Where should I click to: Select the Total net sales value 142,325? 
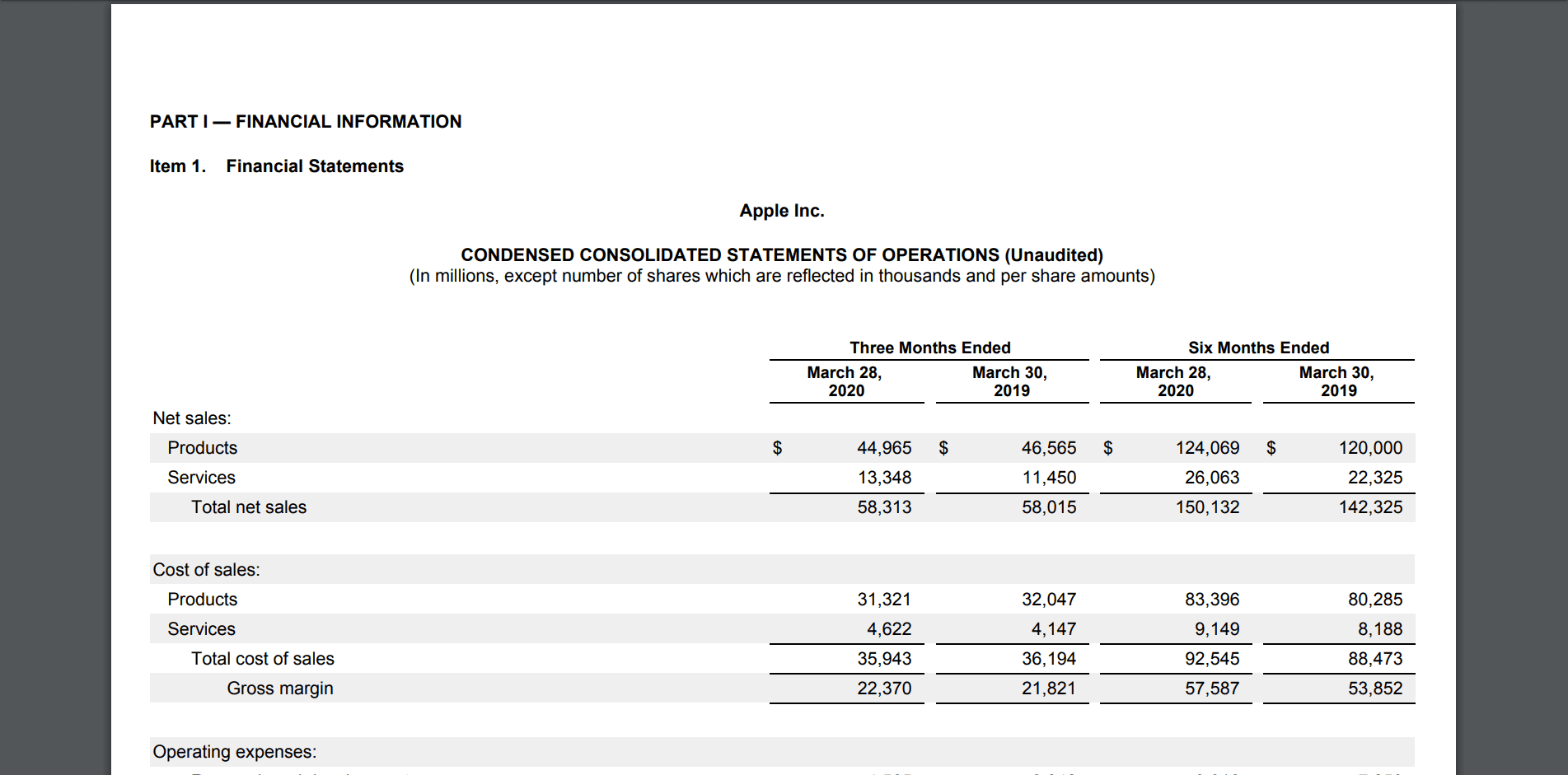pyautogui.click(x=1370, y=507)
